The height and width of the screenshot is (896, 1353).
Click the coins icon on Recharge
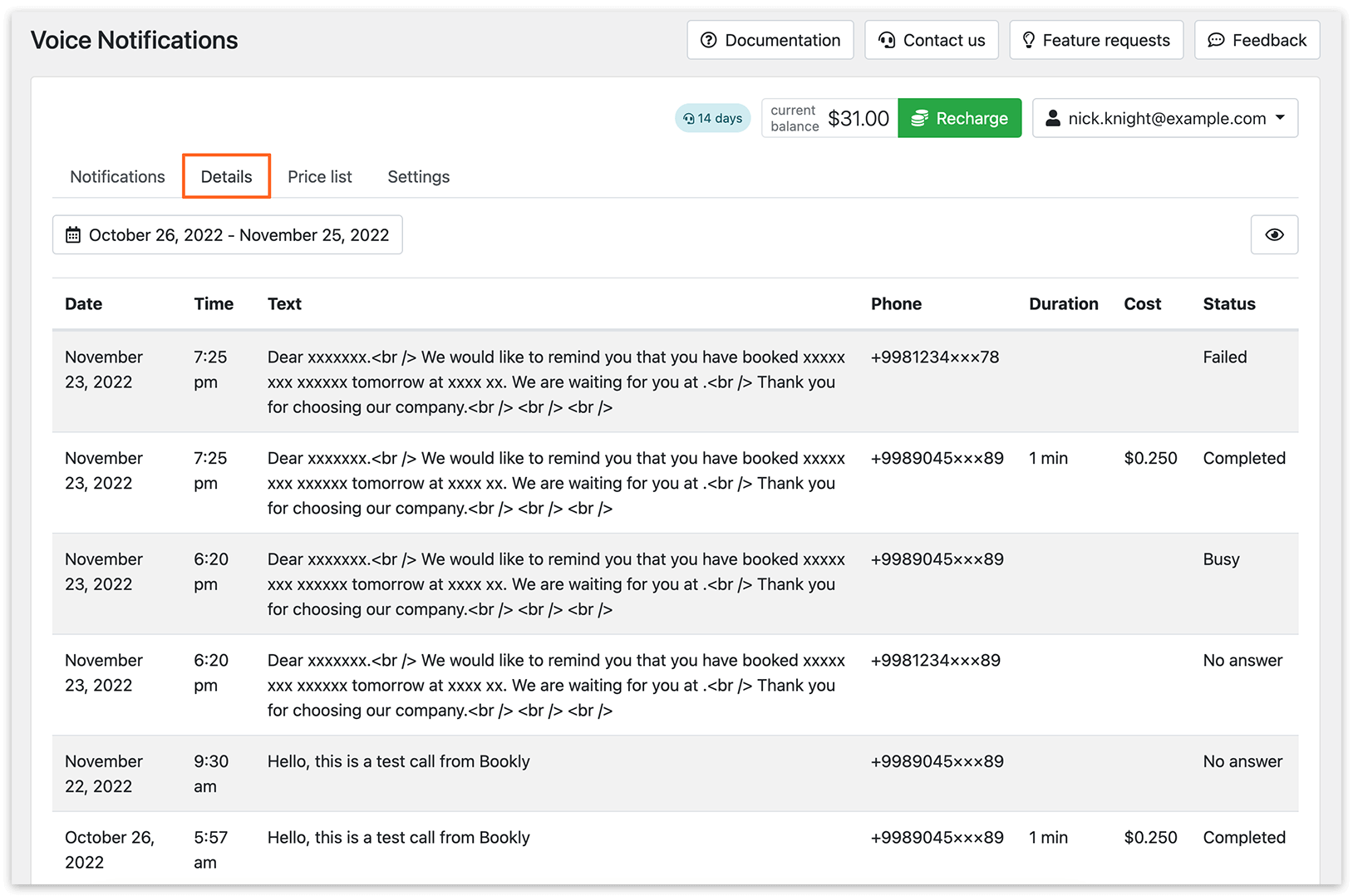pyautogui.click(x=919, y=119)
